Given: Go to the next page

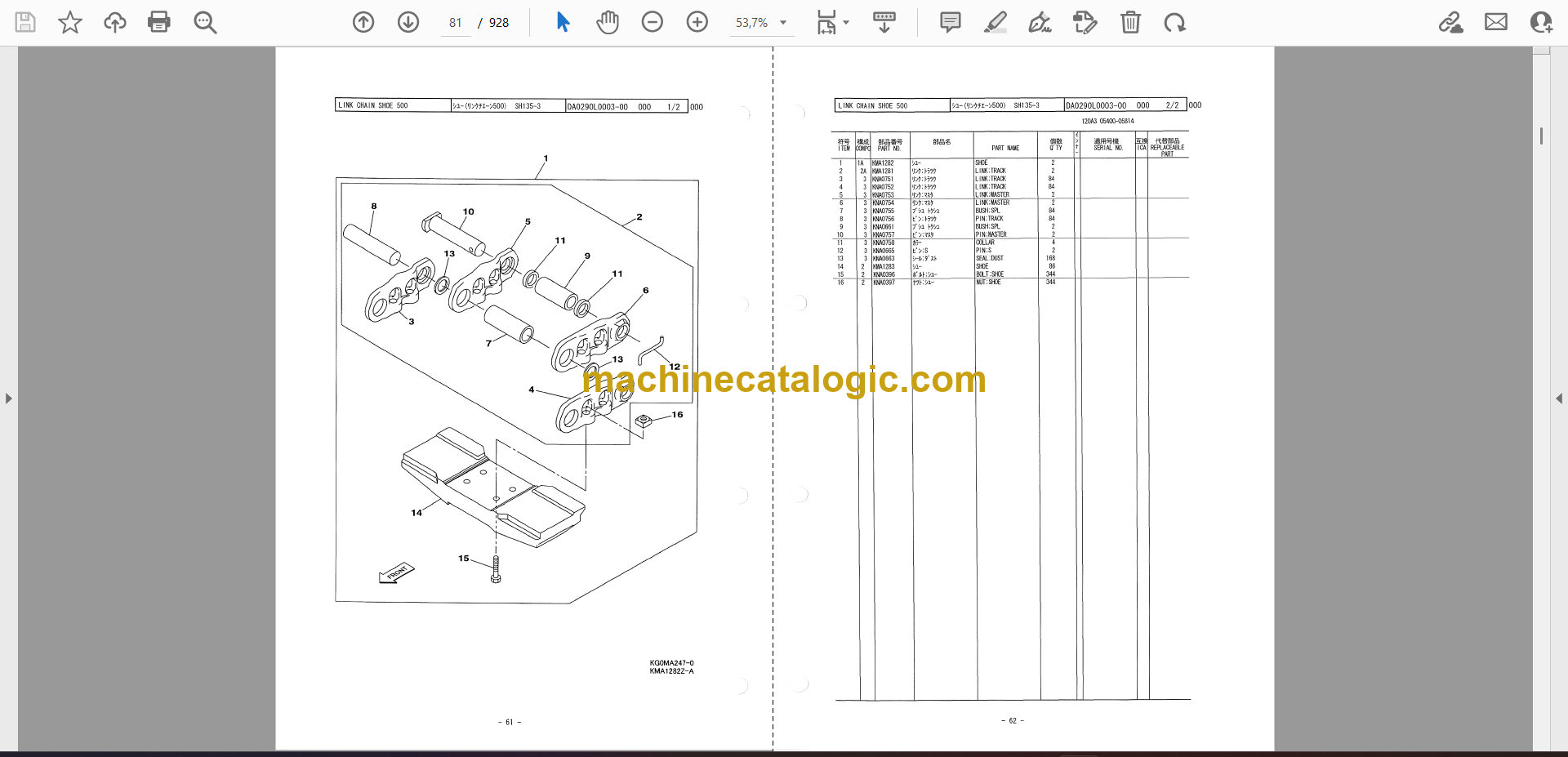Looking at the screenshot, I should (x=408, y=22).
